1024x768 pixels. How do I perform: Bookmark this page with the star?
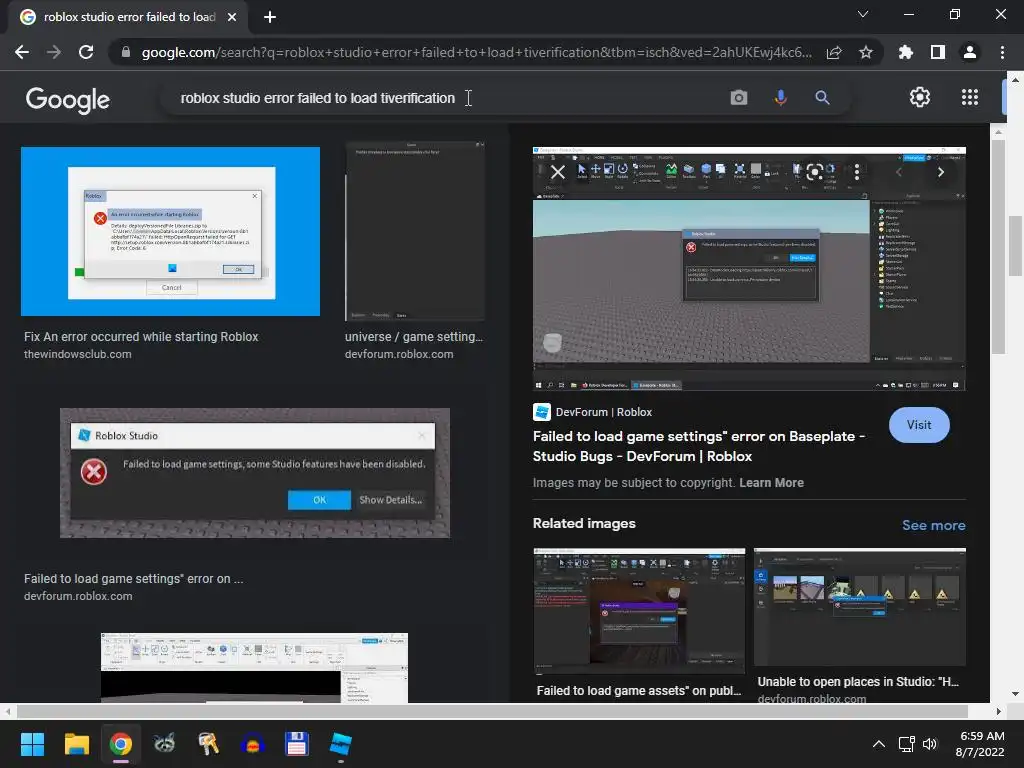pyautogui.click(x=866, y=52)
